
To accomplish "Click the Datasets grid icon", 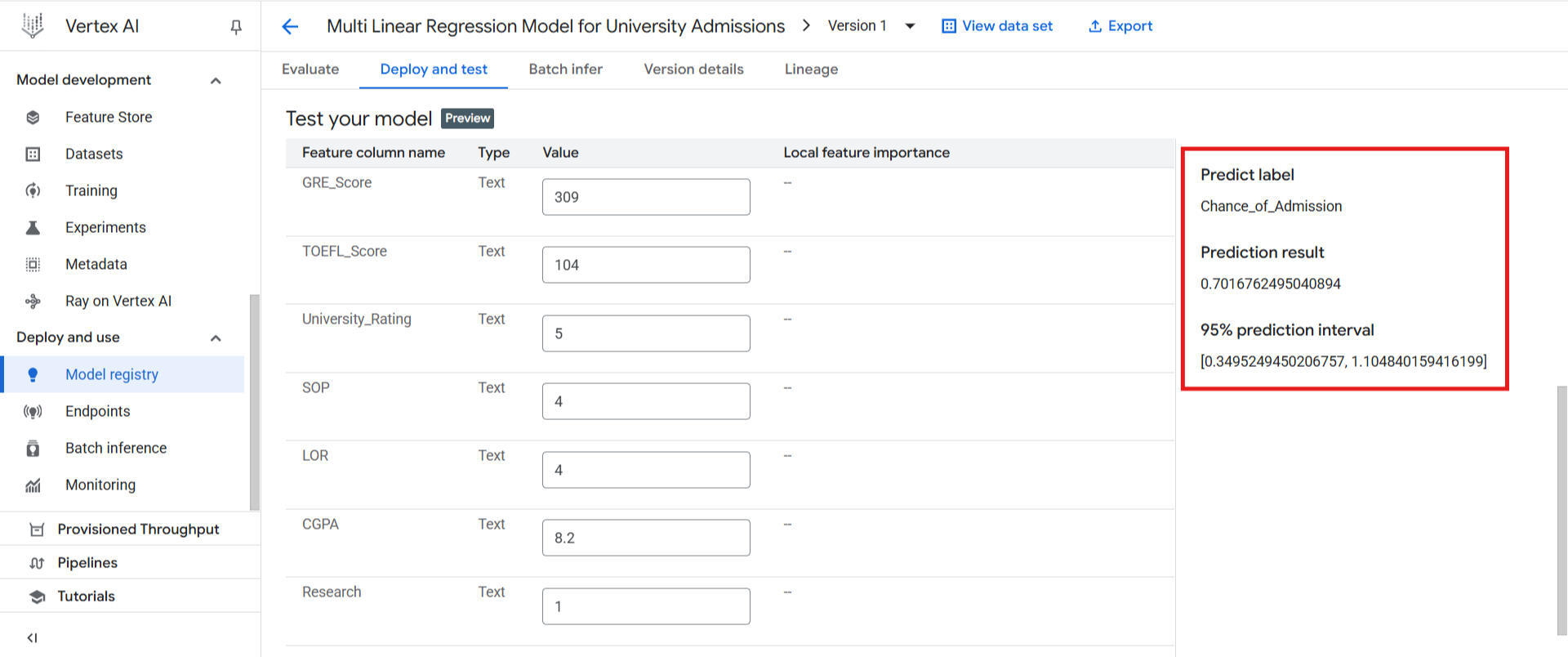I will (x=33, y=154).
